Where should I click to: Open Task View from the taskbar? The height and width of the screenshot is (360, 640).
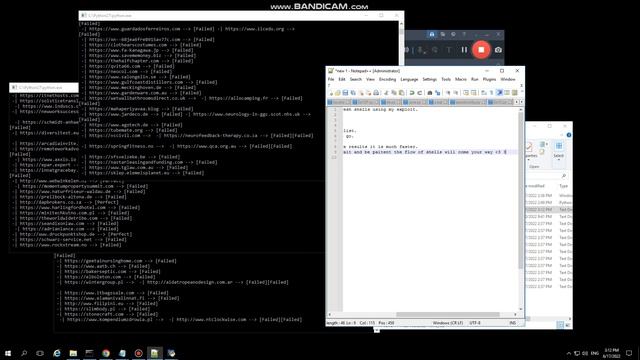(x=40, y=353)
